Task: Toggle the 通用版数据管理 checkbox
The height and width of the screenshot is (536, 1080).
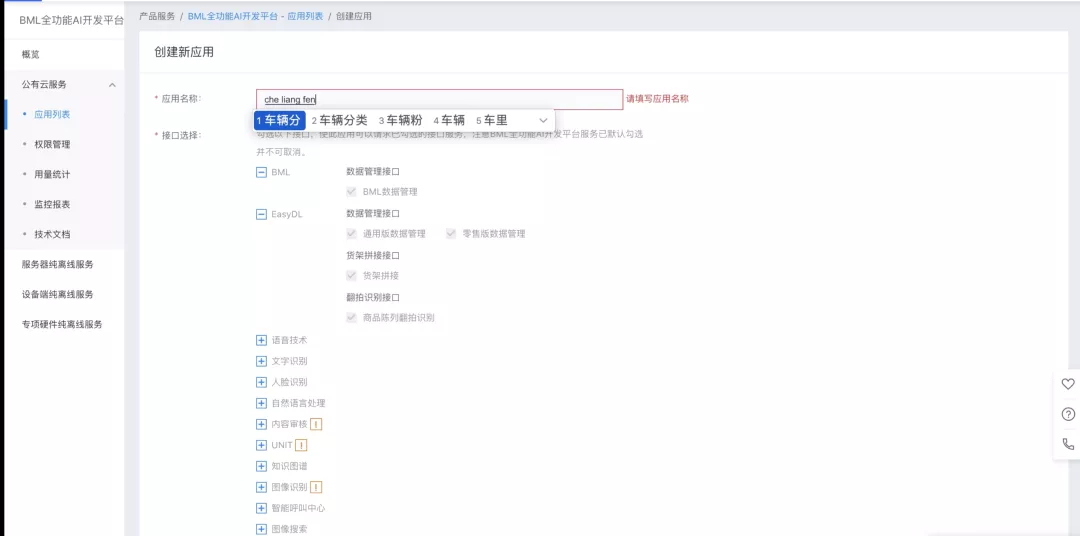Action: pos(351,234)
